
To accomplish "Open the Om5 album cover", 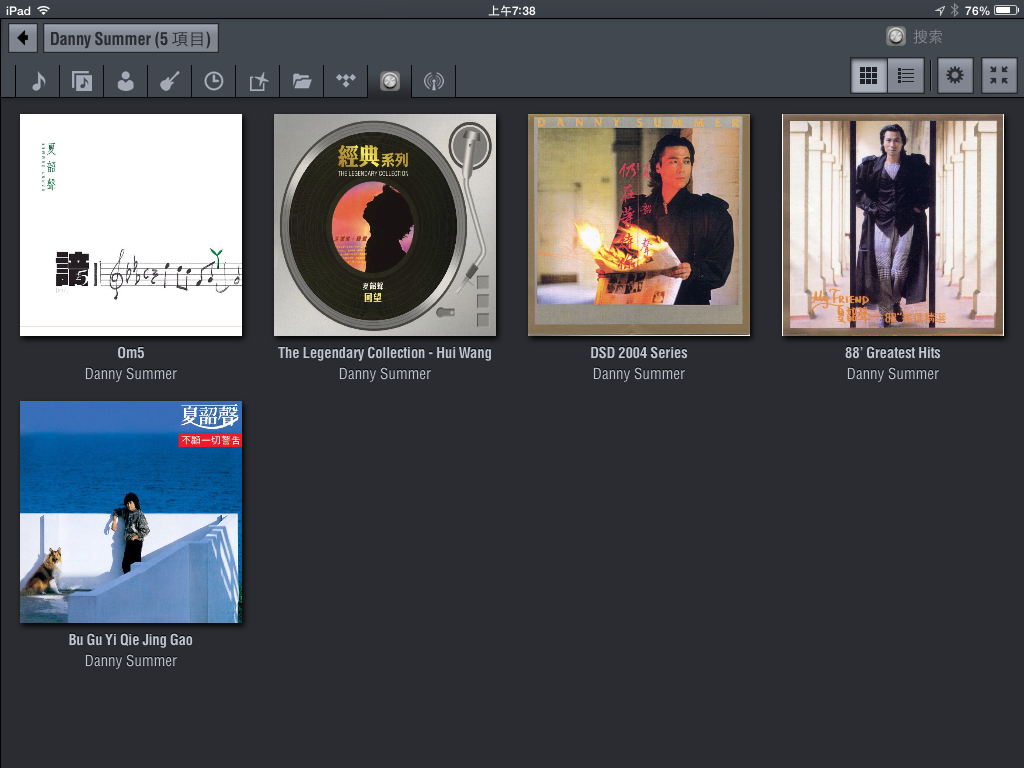I will [x=131, y=225].
